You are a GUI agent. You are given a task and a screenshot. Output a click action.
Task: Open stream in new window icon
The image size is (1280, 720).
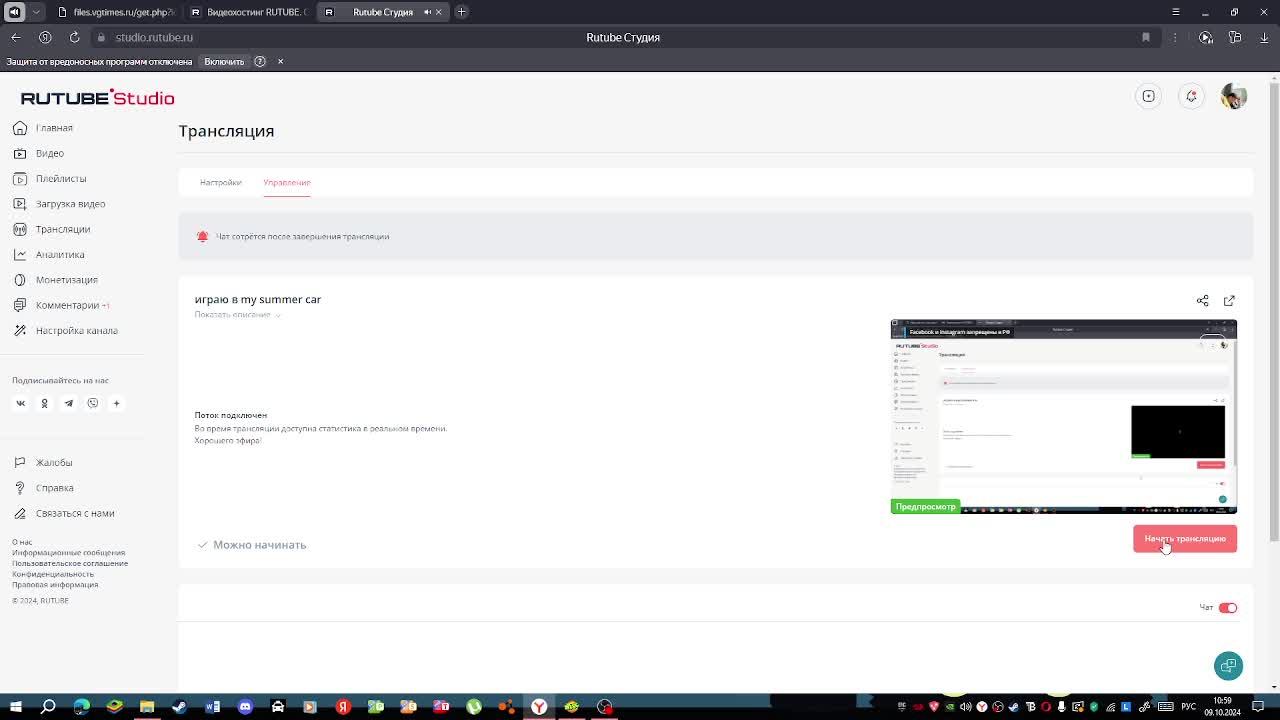tap(1229, 300)
